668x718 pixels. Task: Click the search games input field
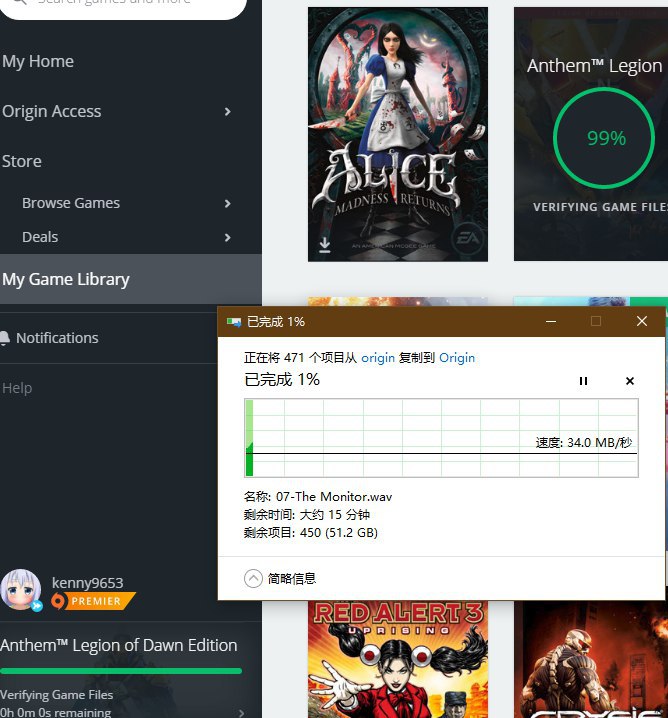point(124,5)
